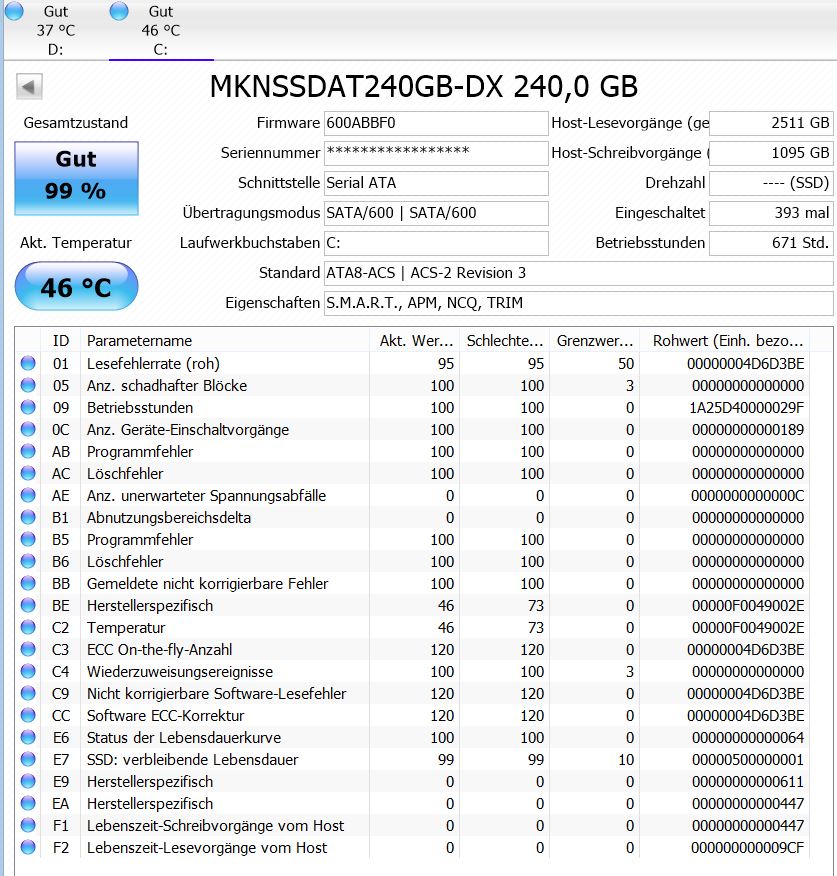Image resolution: width=837 pixels, height=876 pixels.
Task: Click status orb of row B5 Programmfehler
Action: click(28, 539)
